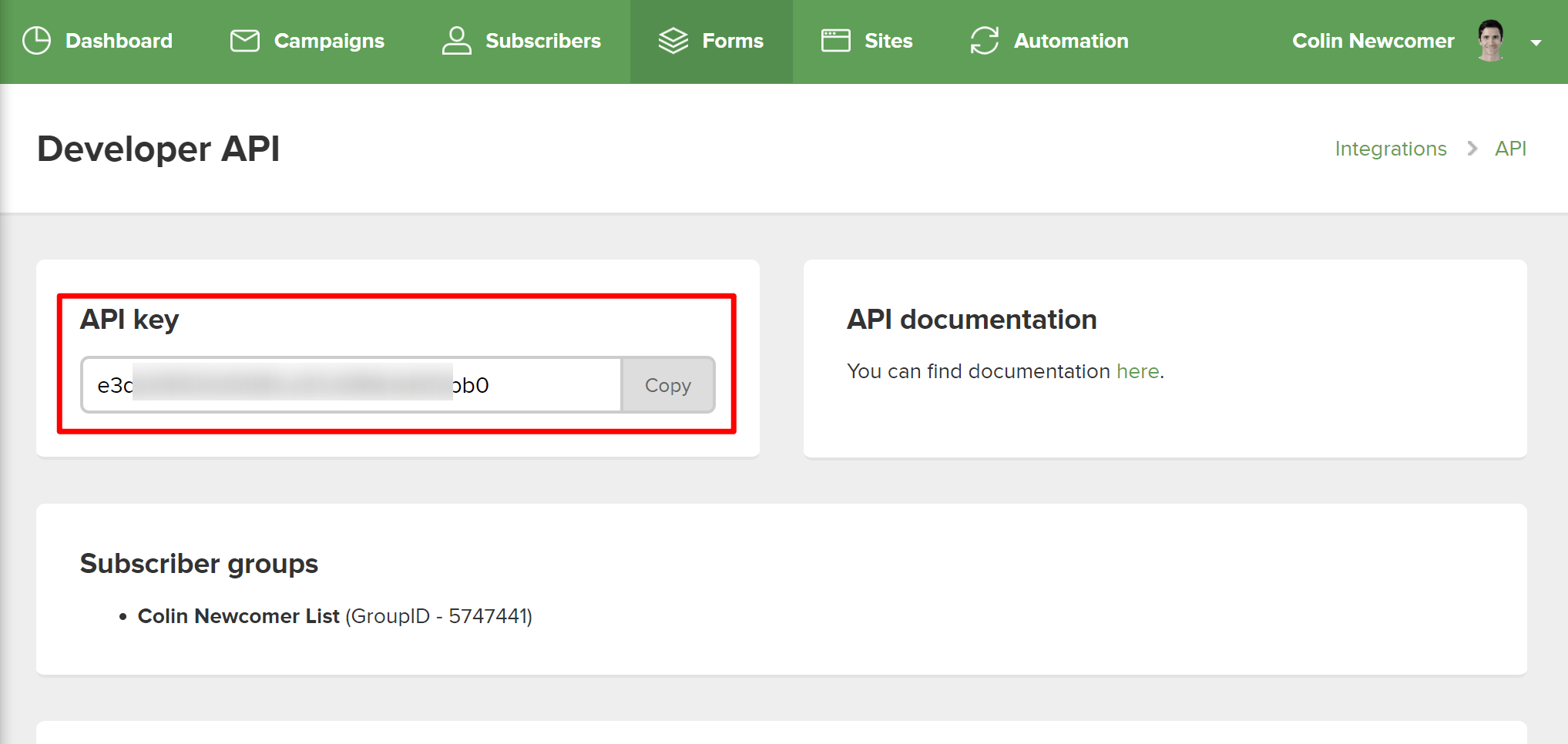The image size is (1568, 744).
Task: Click the breadcrumb chevron beside Integrations
Action: pyautogui.click(x=1472, y=149)
